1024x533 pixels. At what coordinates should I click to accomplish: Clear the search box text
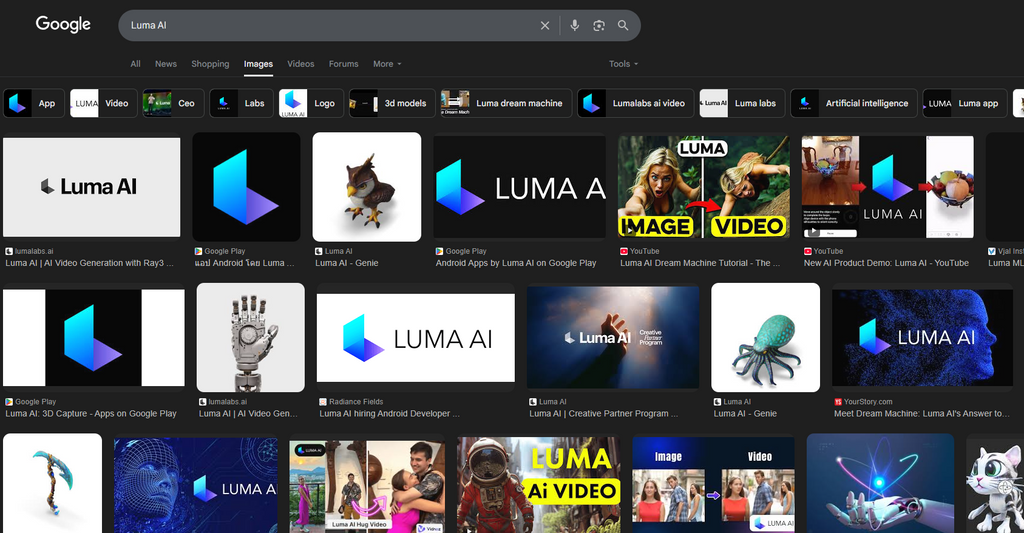coord(545,25)
